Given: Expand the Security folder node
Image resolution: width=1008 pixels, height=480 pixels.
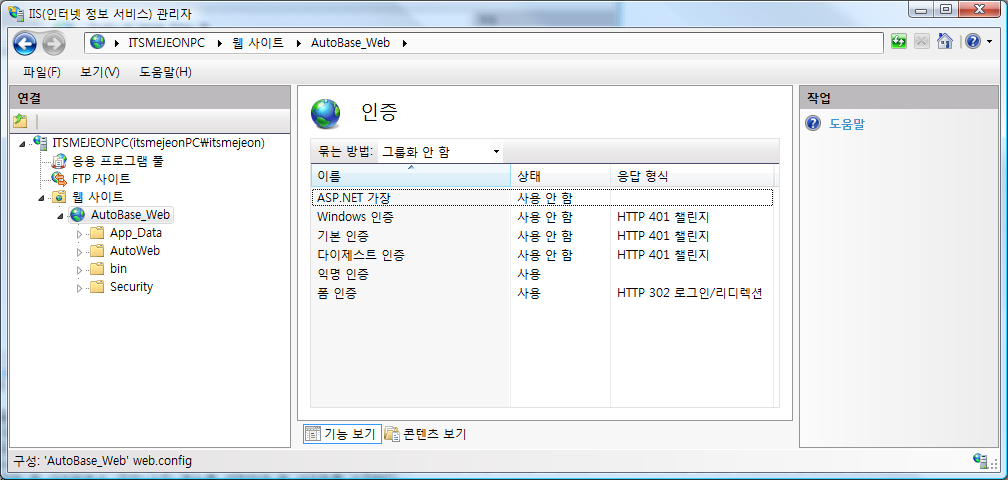Looking at the screenshot, I should click(x=80, y=288).
